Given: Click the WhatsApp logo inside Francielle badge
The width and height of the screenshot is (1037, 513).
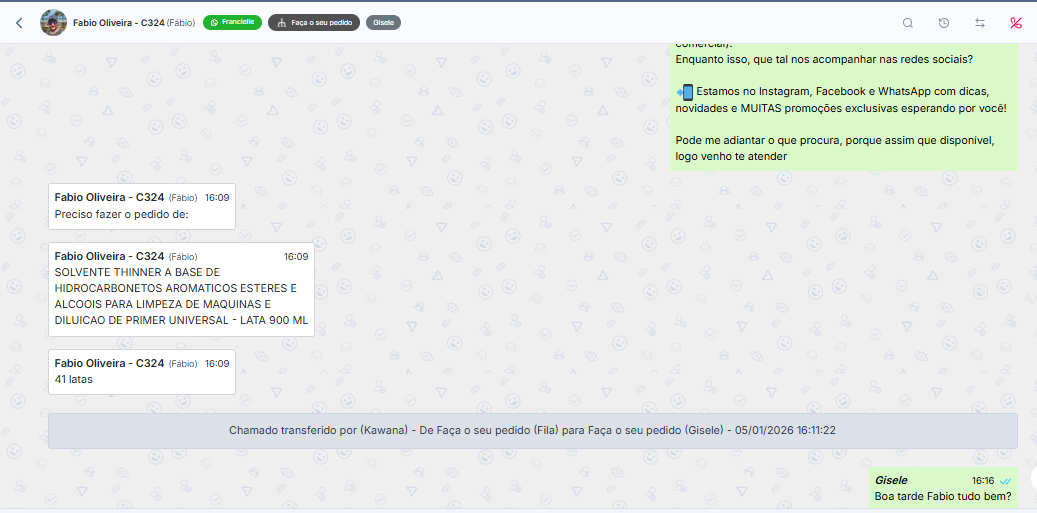Looking at the screenshot, I should tap(213, 22).
